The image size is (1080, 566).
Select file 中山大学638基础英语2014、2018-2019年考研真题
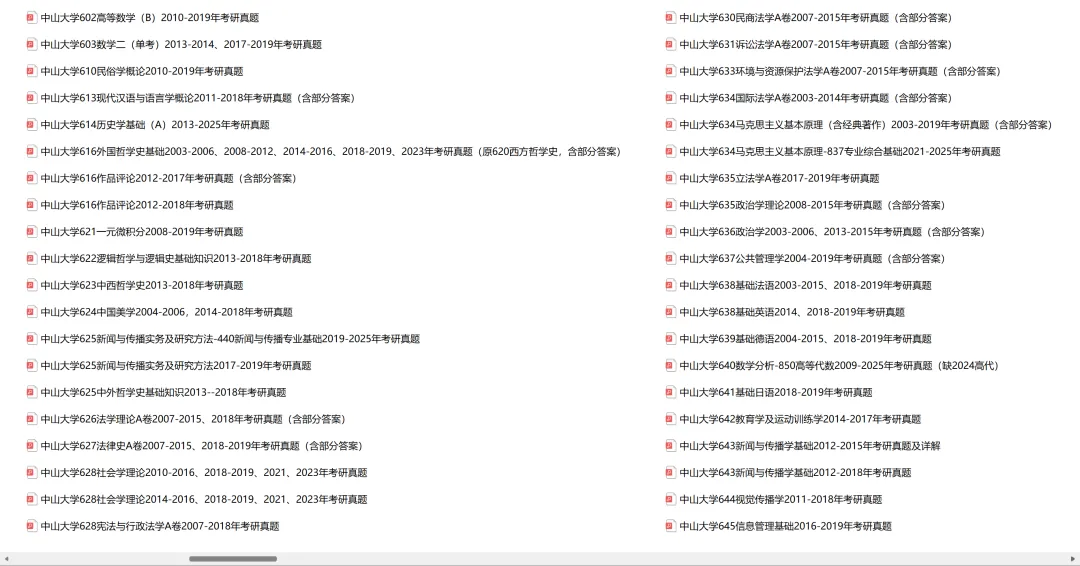point(792,312)
